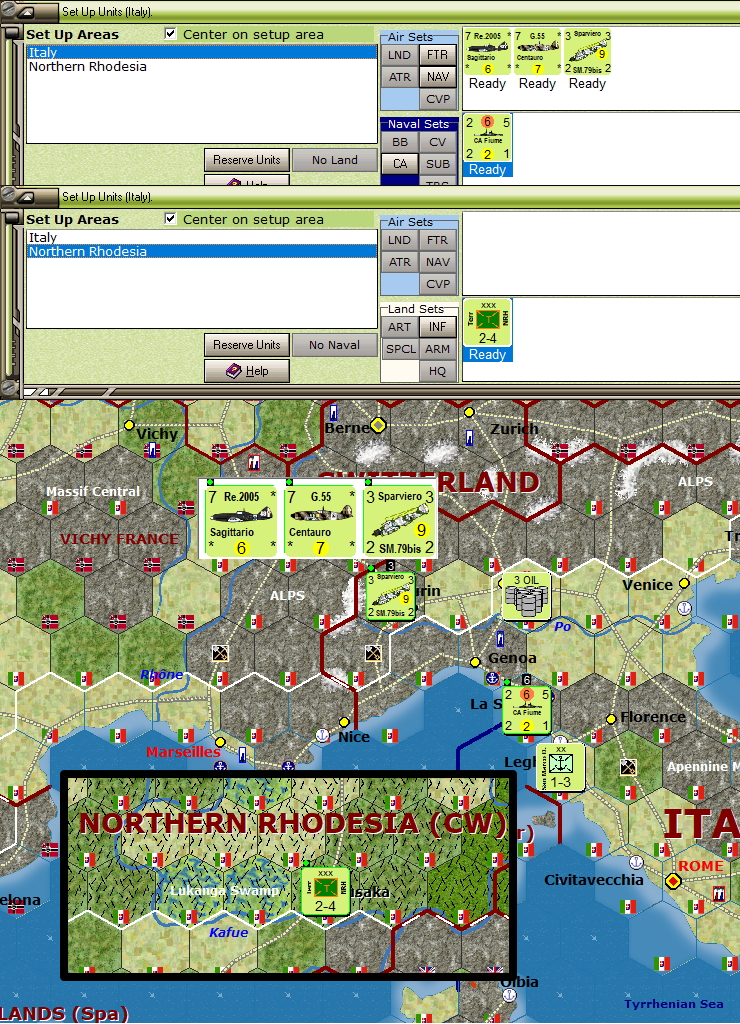Choose NAV air set in lower window

[438, 262]
